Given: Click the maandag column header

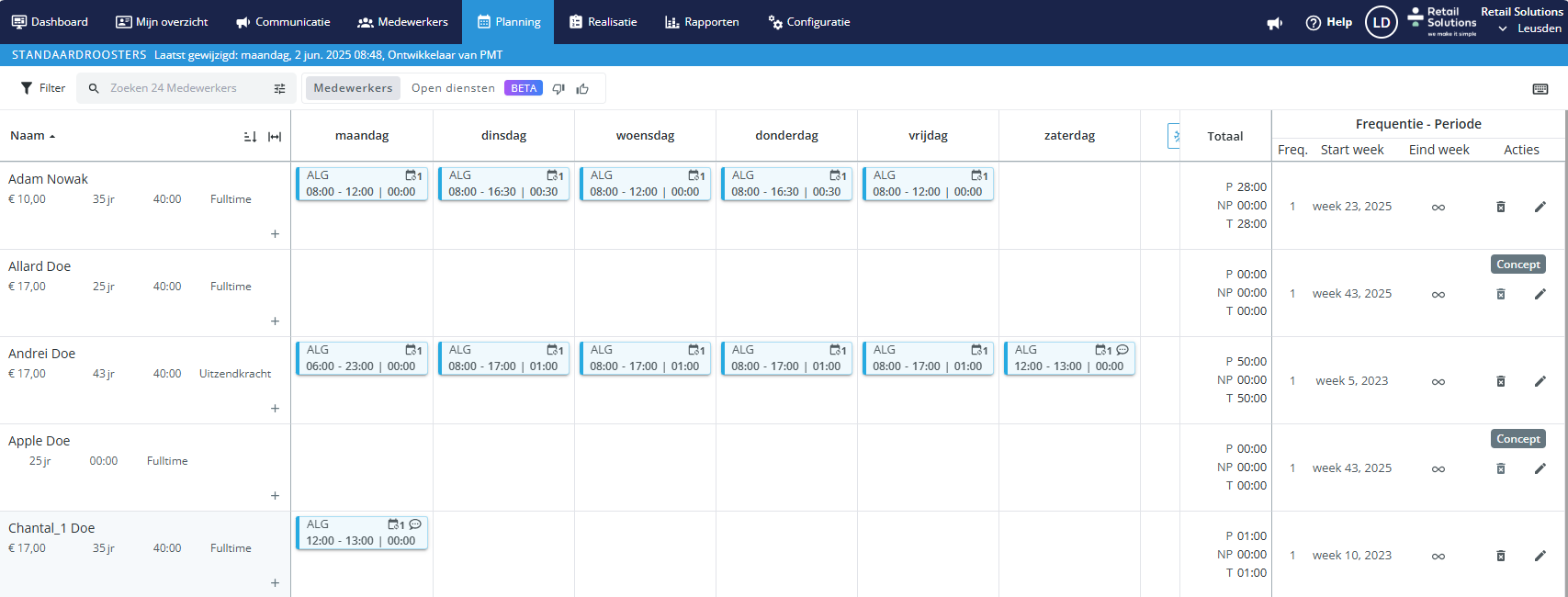Looking at the screenshot, I should pos(362,136).
